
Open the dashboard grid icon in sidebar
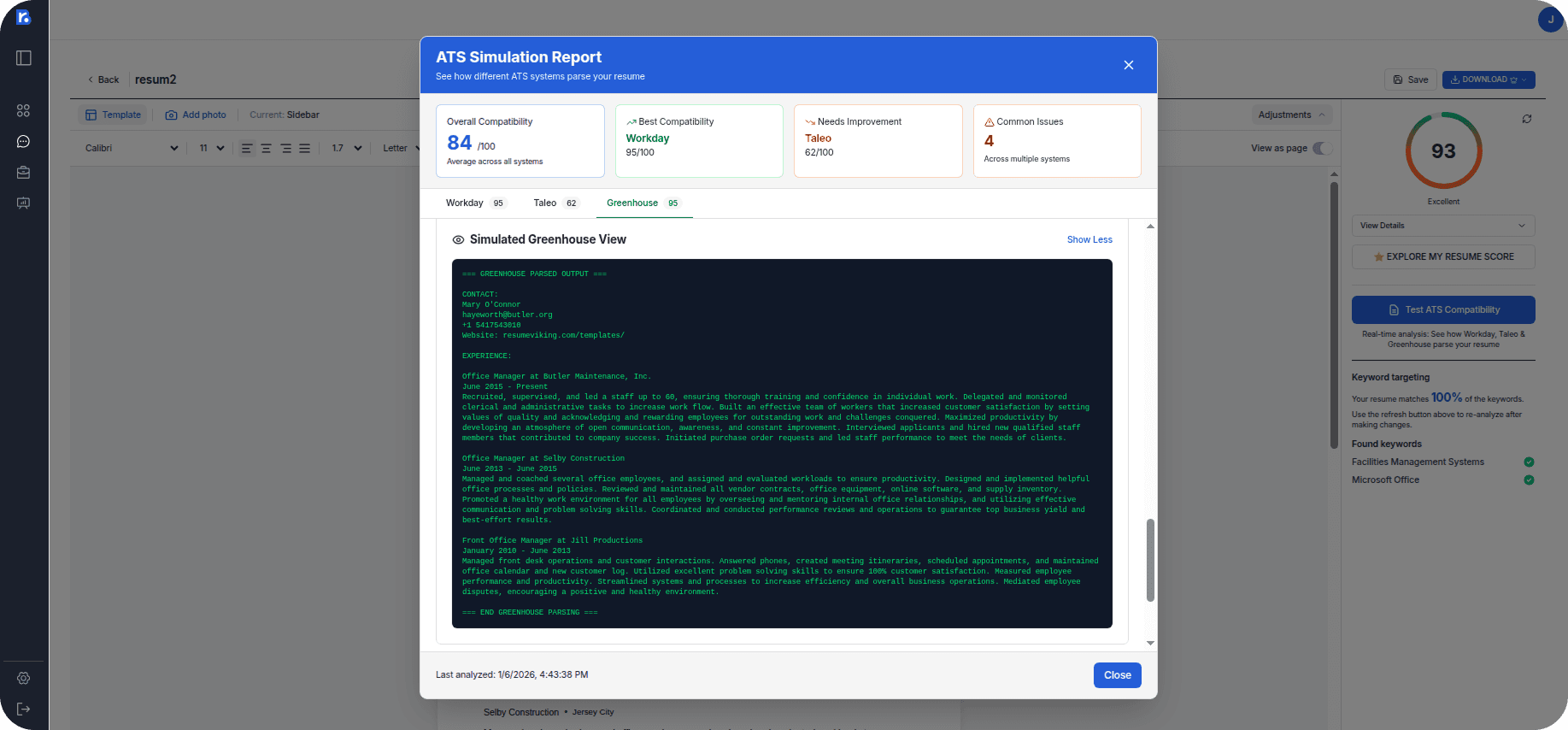23,110
